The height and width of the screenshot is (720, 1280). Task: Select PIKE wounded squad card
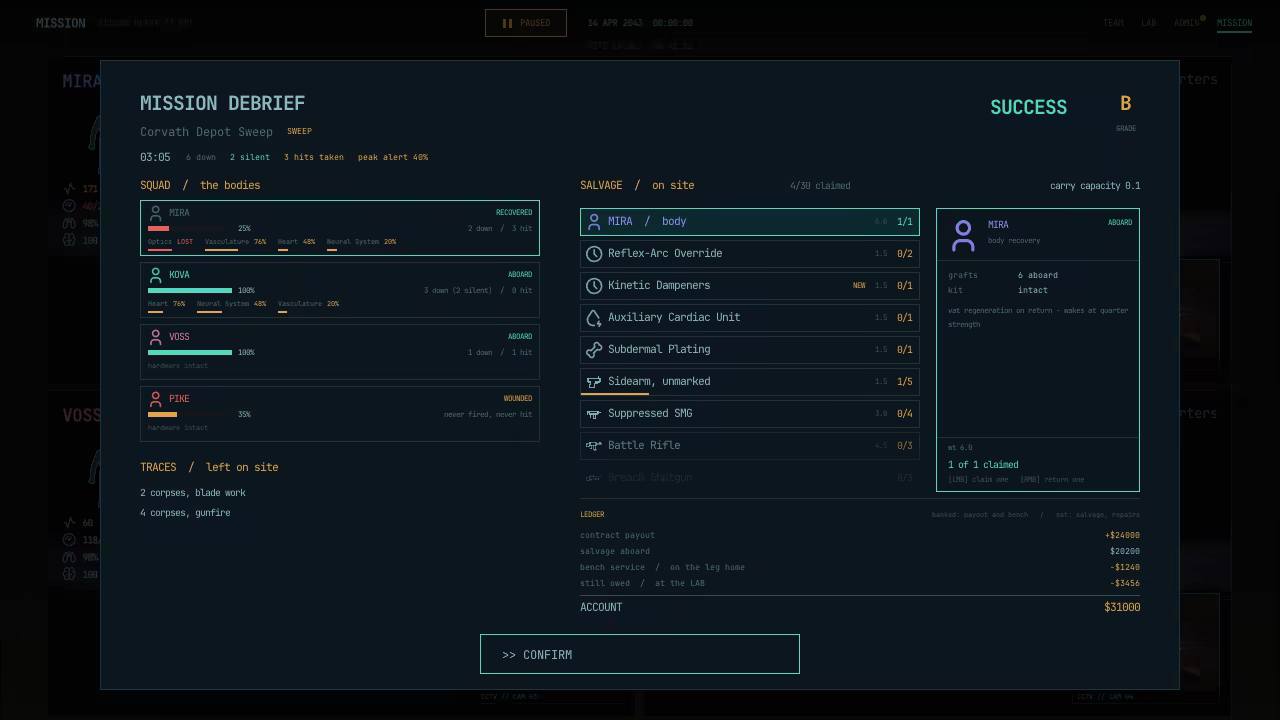340,414
